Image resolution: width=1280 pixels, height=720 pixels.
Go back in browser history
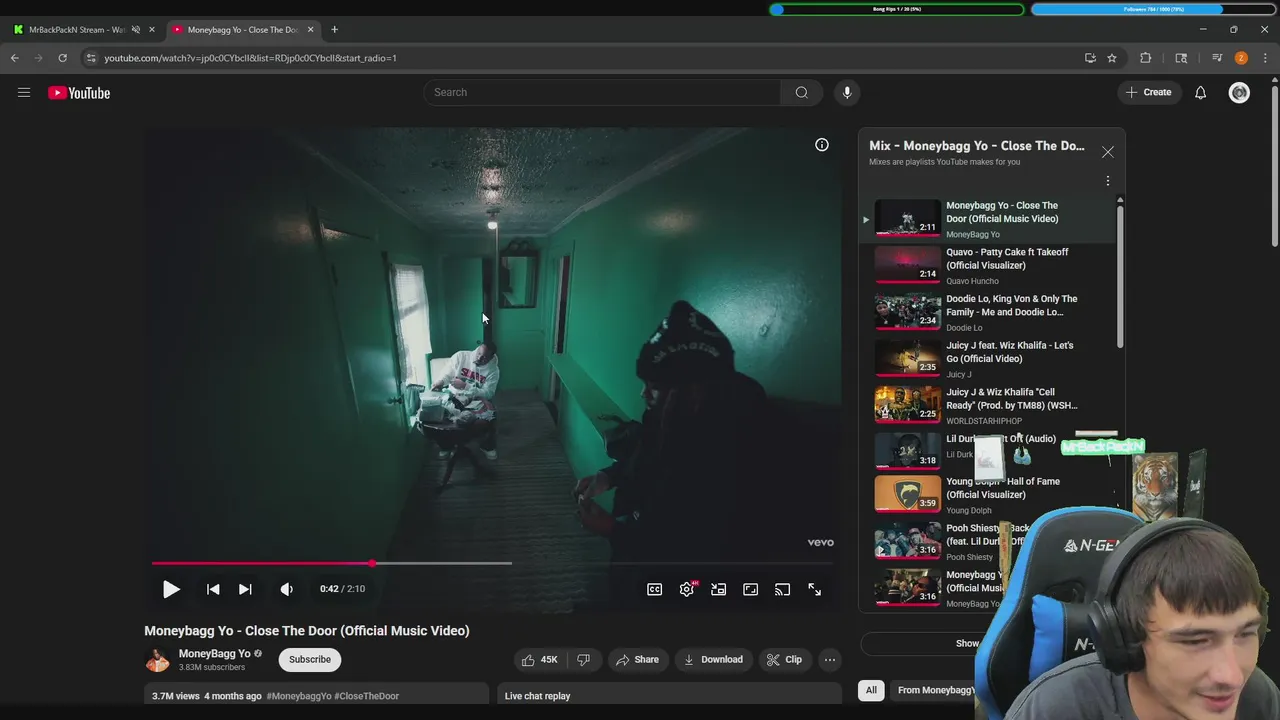[x=15, y=58]
